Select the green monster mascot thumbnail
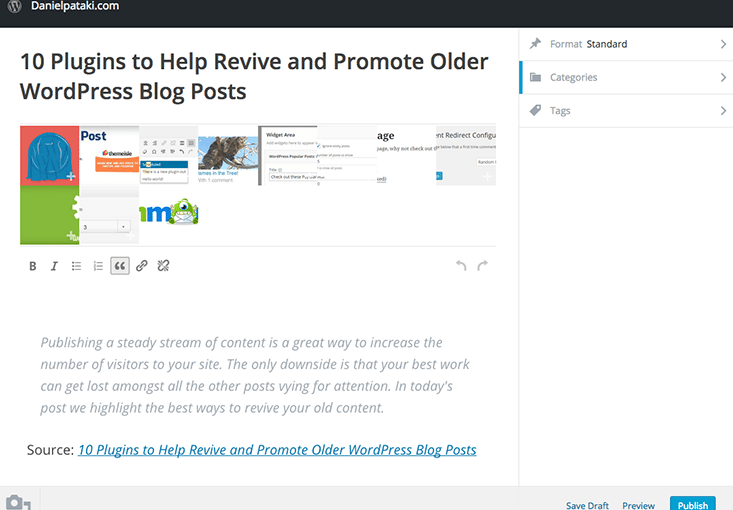The height and width of the screenshot is (510, 733). [168, 215]
